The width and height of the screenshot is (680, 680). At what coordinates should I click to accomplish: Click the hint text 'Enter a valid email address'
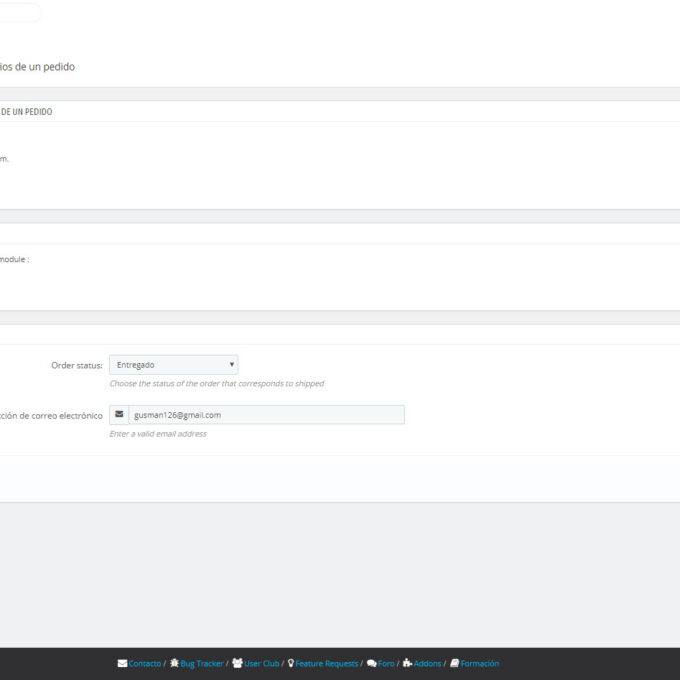point(158,434)
